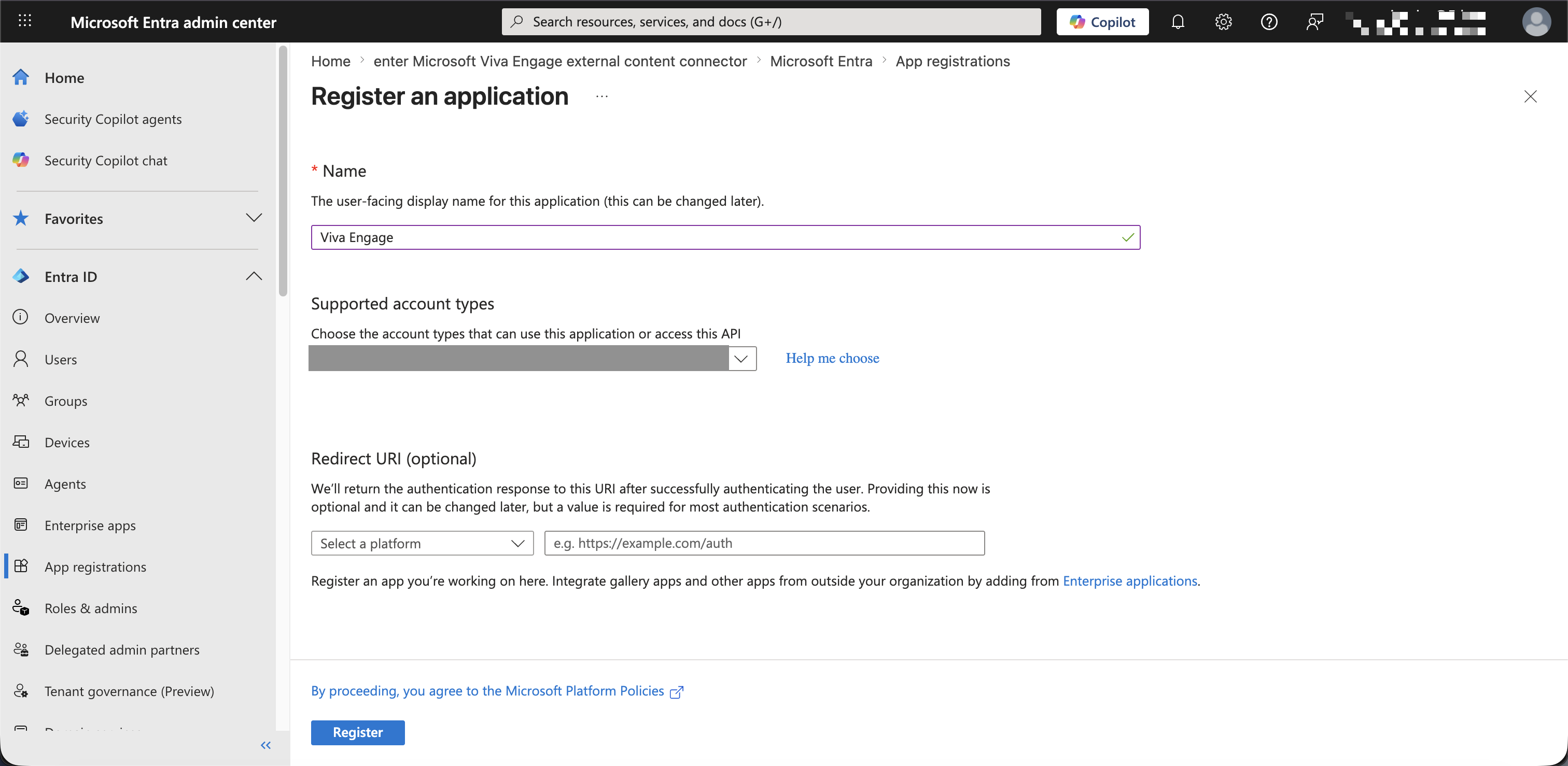Click the Entra ID diamond icon
1568x766 pixels.
click(21, 276)
